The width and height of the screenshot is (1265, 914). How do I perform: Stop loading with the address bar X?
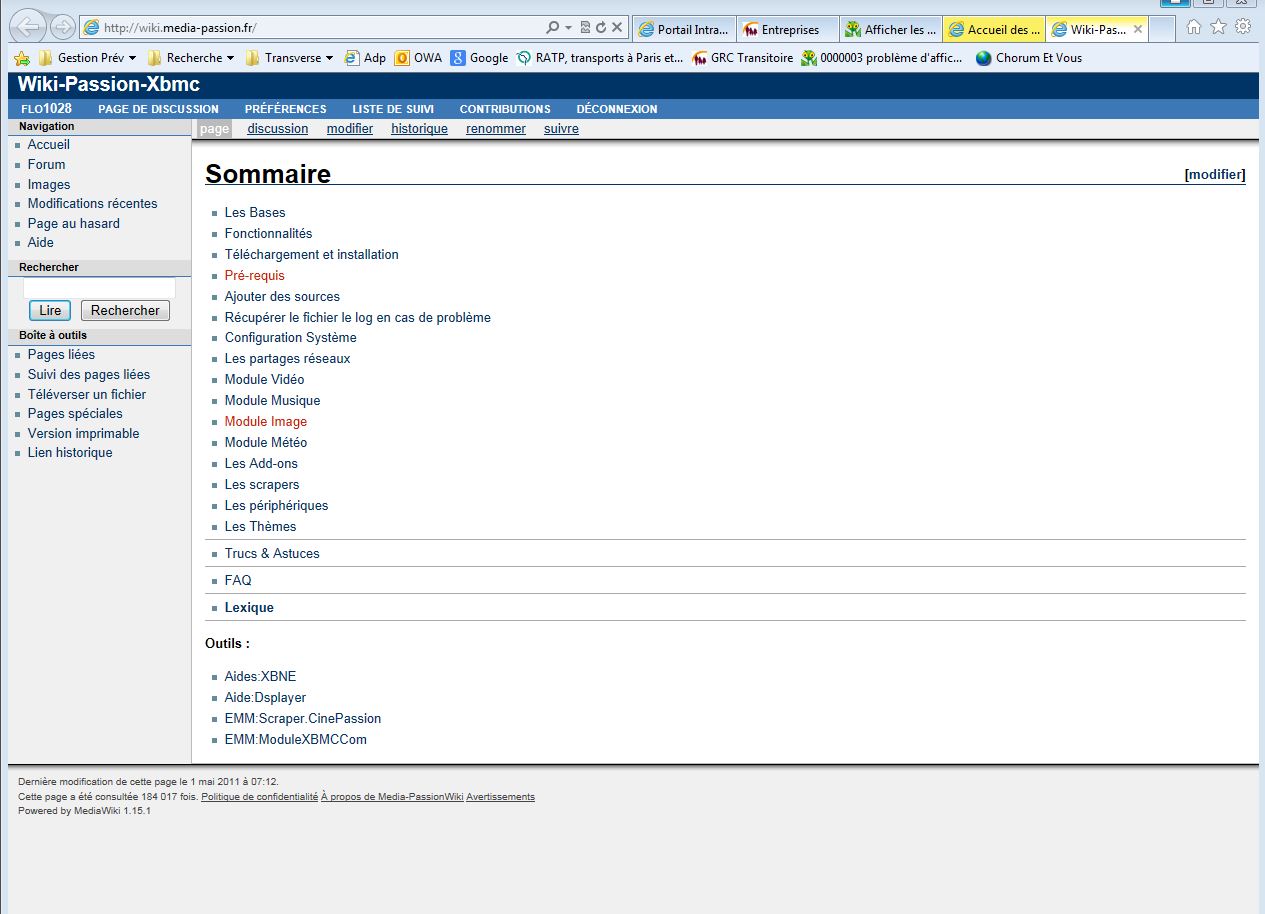617,28
